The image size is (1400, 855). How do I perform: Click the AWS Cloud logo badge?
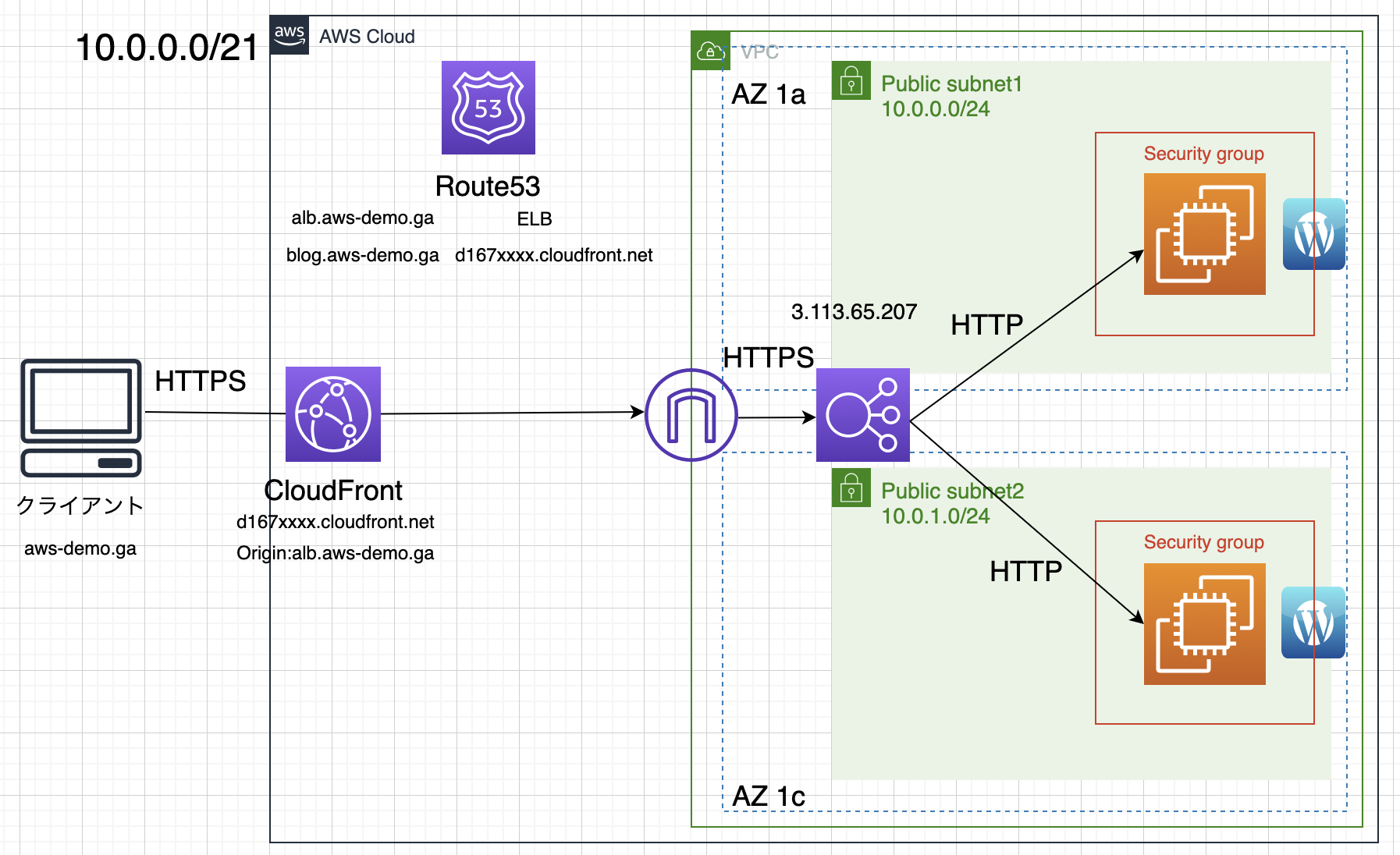[290, 35]
